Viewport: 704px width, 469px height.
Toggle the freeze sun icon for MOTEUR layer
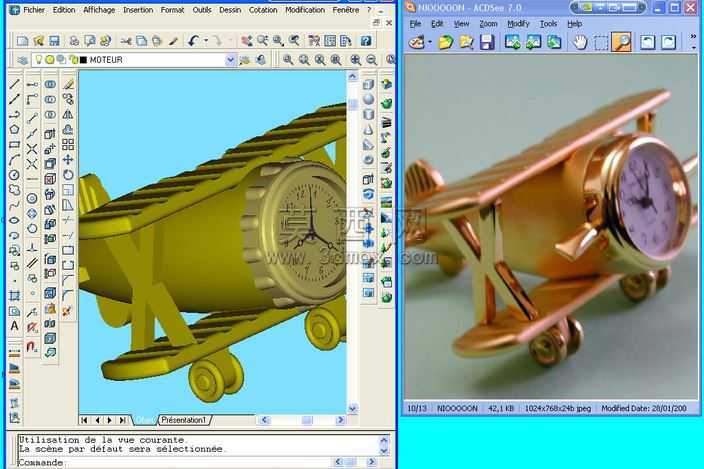click(50, 60)
